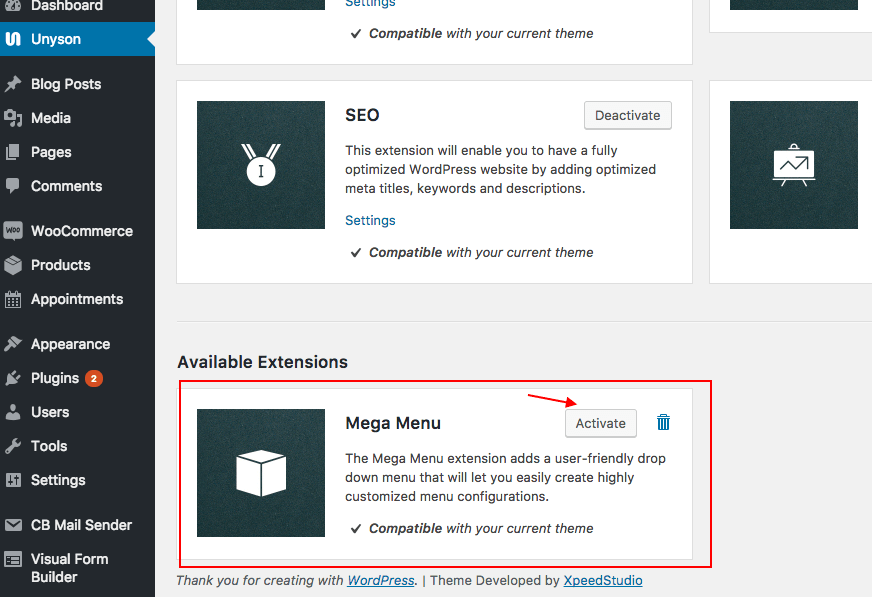Follow the XpeedStudio footer link
872x597 pixels.
pos(603,580)
